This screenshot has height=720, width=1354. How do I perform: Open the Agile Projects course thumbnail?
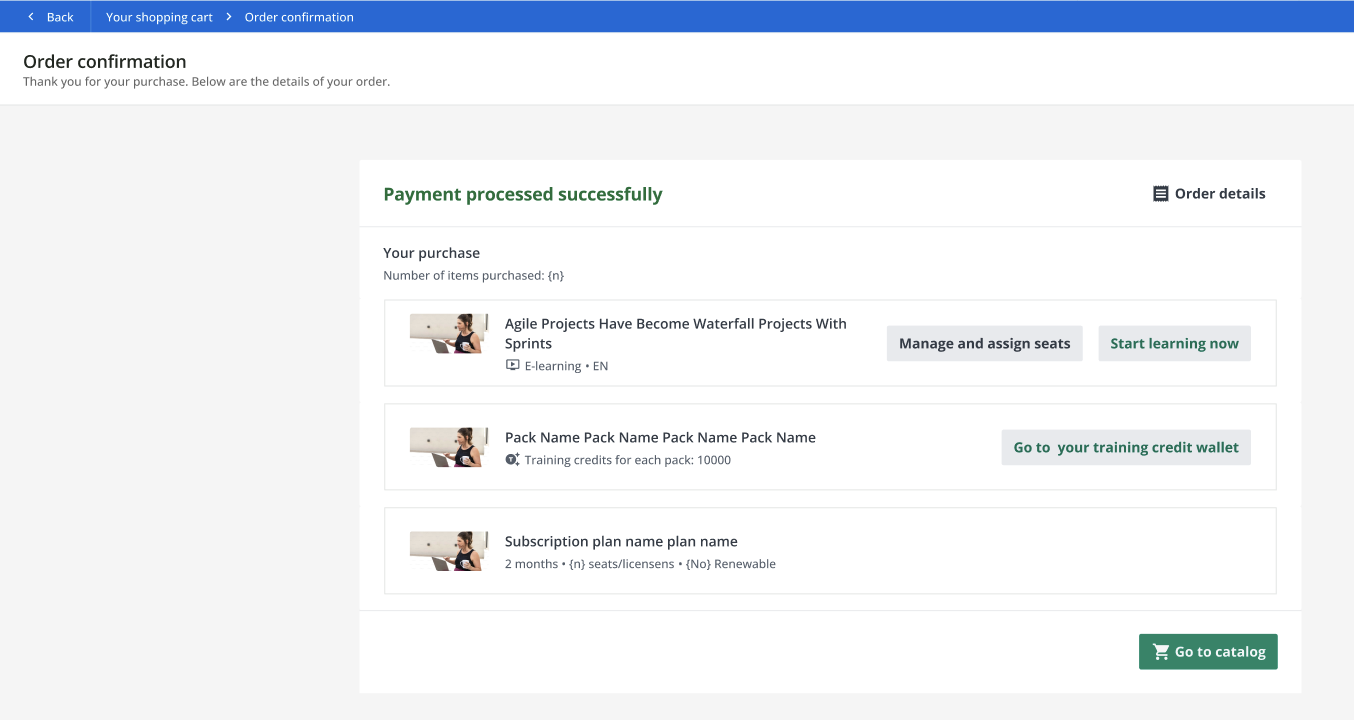pos(449,334)
